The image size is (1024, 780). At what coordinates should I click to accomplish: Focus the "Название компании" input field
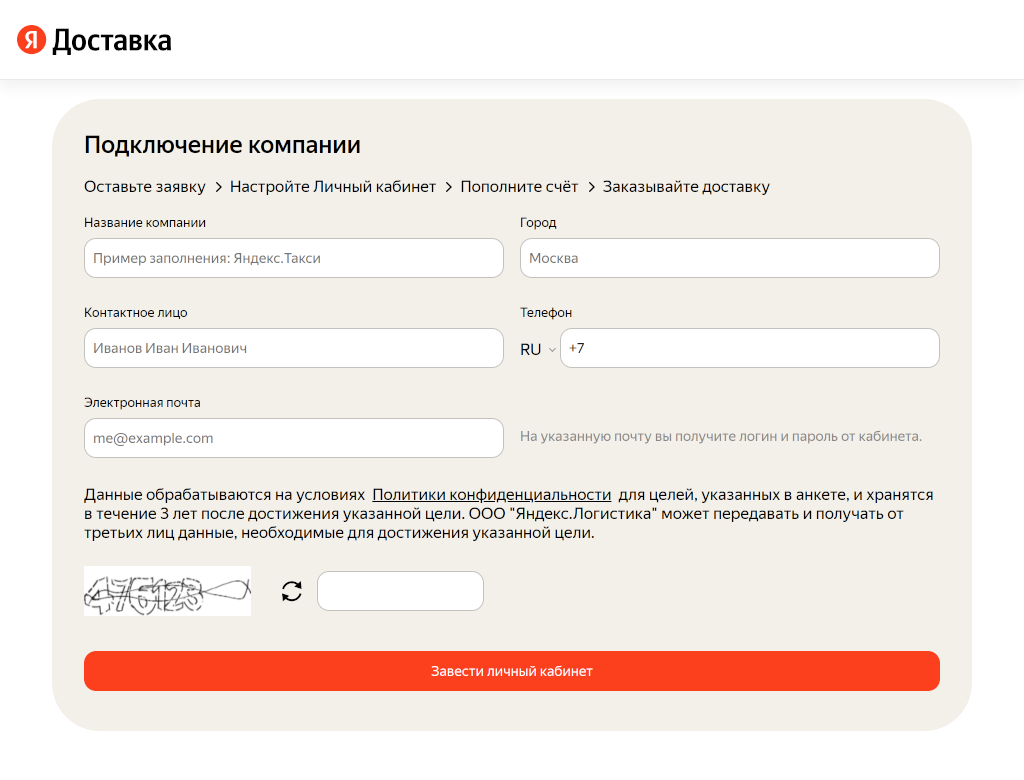(x=294, y=258)
